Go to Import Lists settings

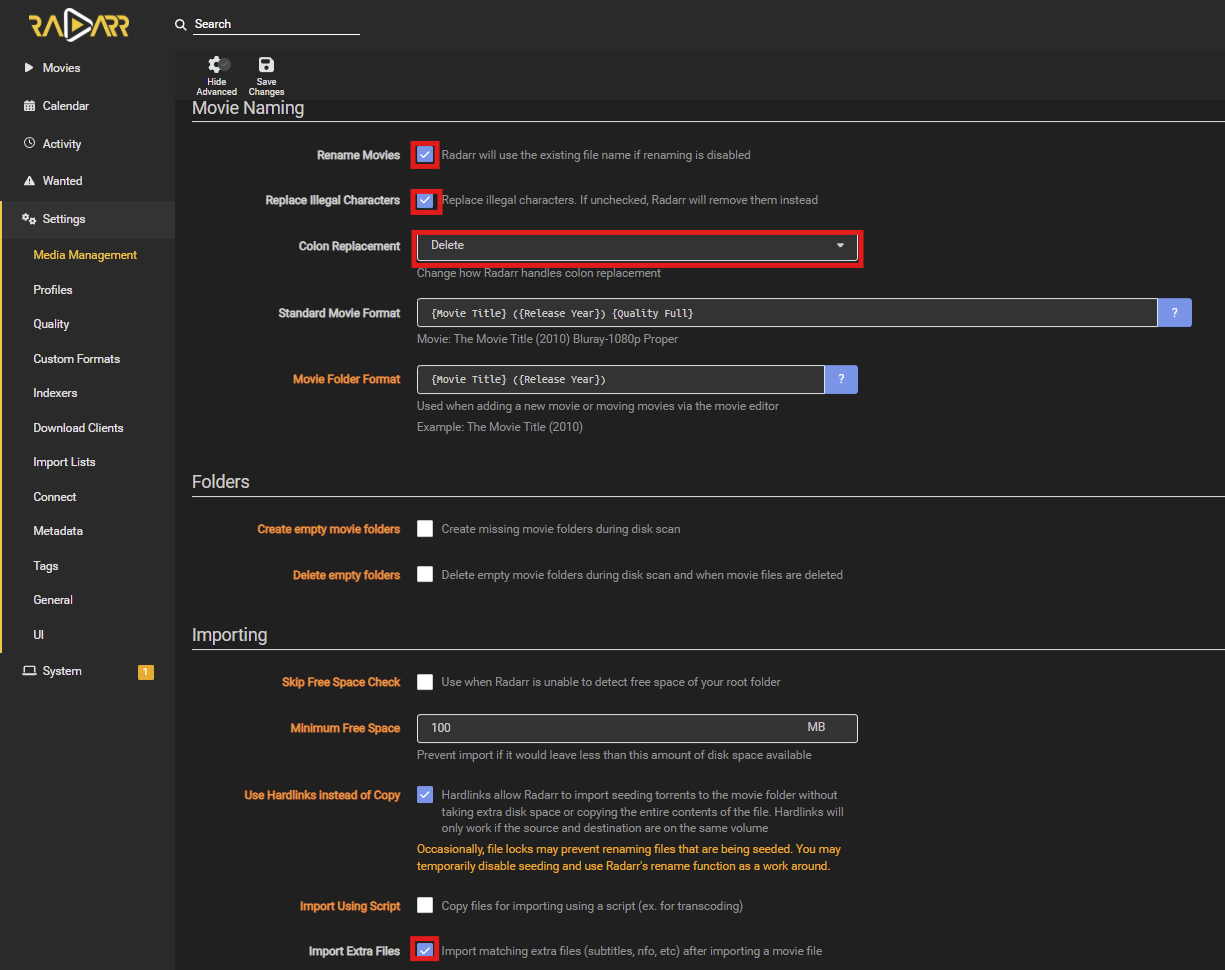click(64, 462)
